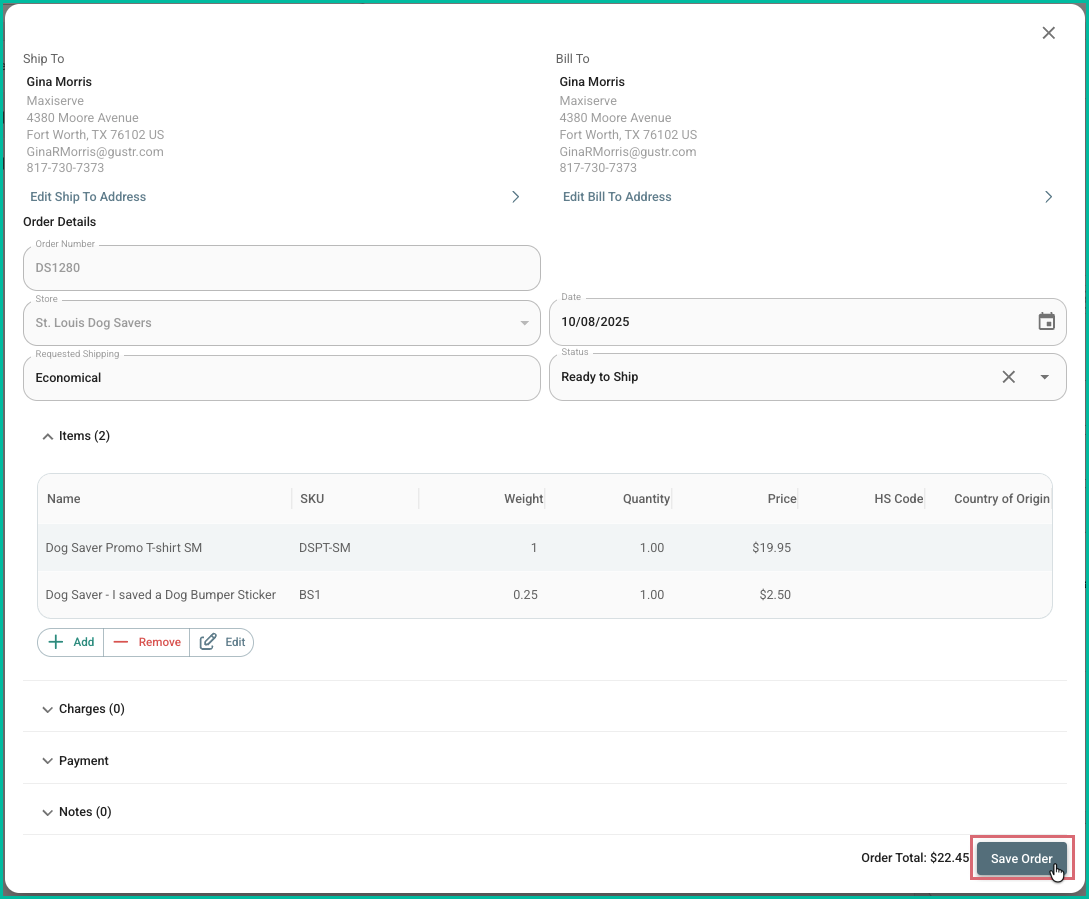This screenshot has height=899, width=1089.
Task: Open the date picker calendar icon
Action: 1046,322
